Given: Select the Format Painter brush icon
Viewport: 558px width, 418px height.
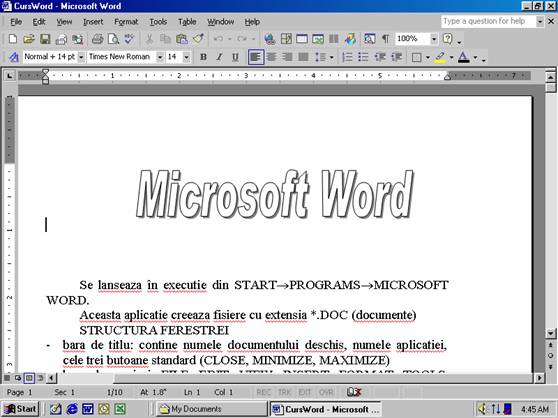Looking at the screenshot, I should click(x=198, y=39).
